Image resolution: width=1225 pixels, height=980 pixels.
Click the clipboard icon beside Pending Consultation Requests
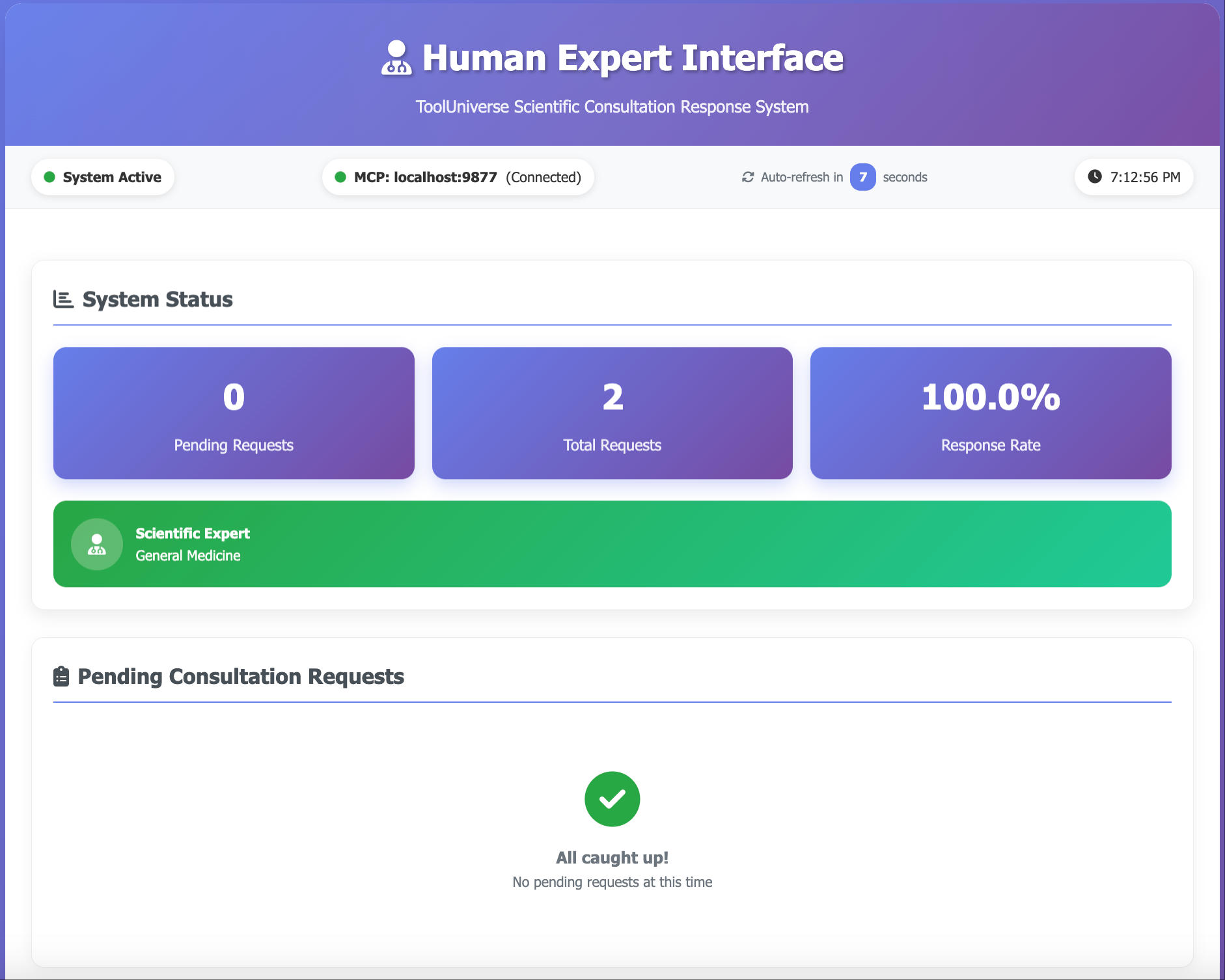click(60, 677)
